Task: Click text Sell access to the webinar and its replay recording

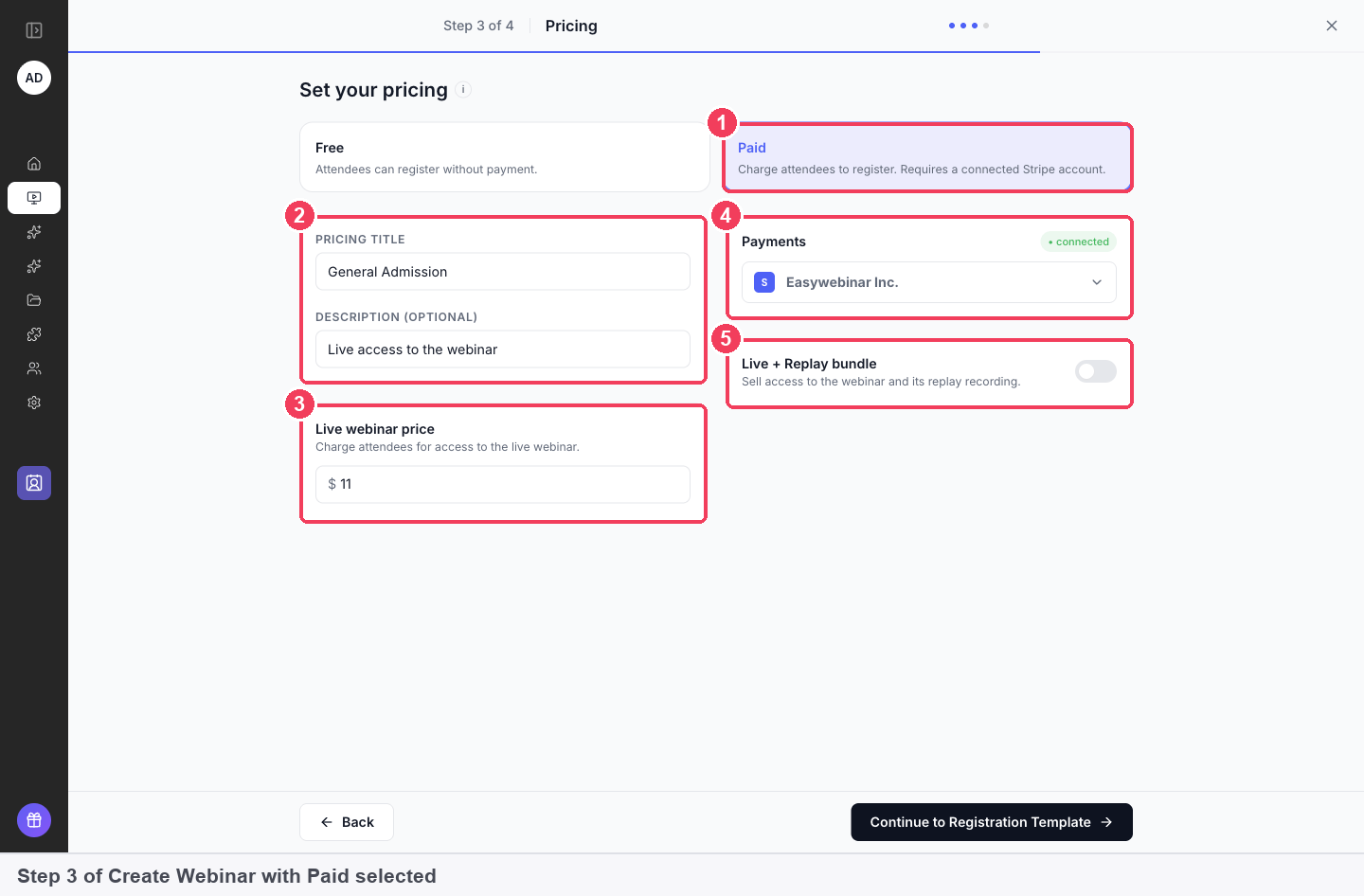Action: tap(881, 382)
